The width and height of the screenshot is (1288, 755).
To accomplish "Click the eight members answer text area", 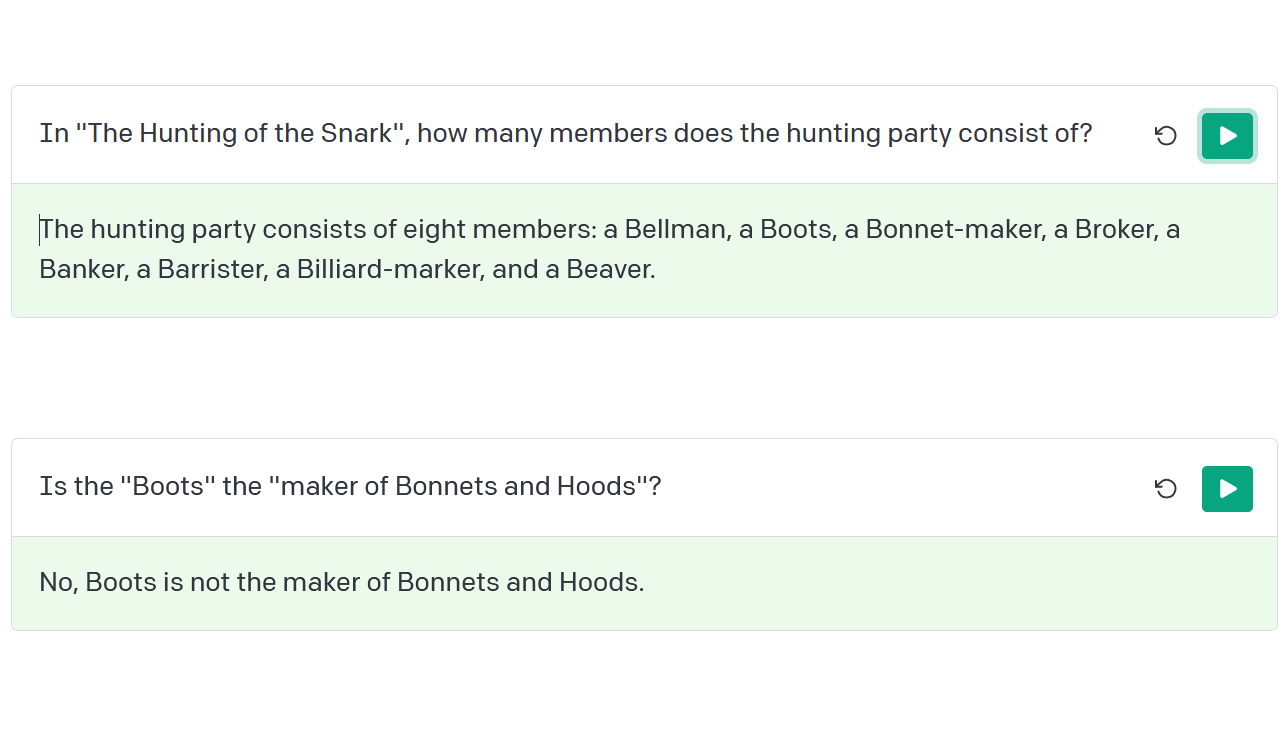I will point(644,250).
